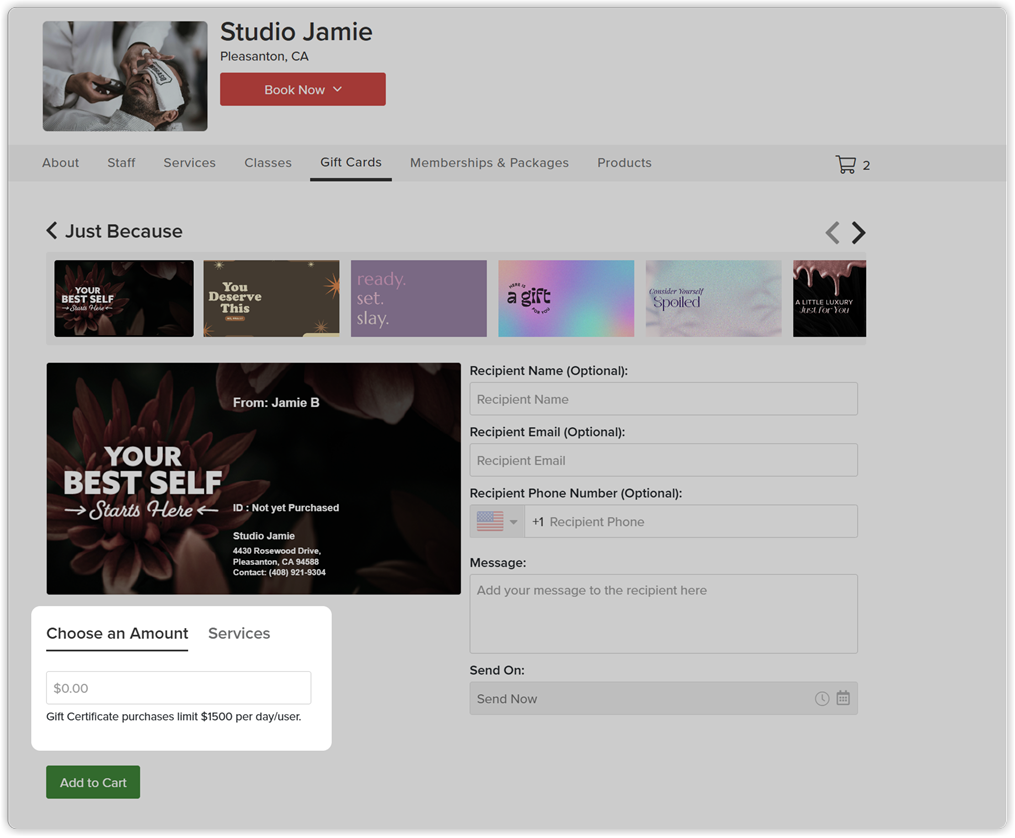Click the Send Now field
This screenshot has width=1015, height=838.
click(x=664, y=698)
